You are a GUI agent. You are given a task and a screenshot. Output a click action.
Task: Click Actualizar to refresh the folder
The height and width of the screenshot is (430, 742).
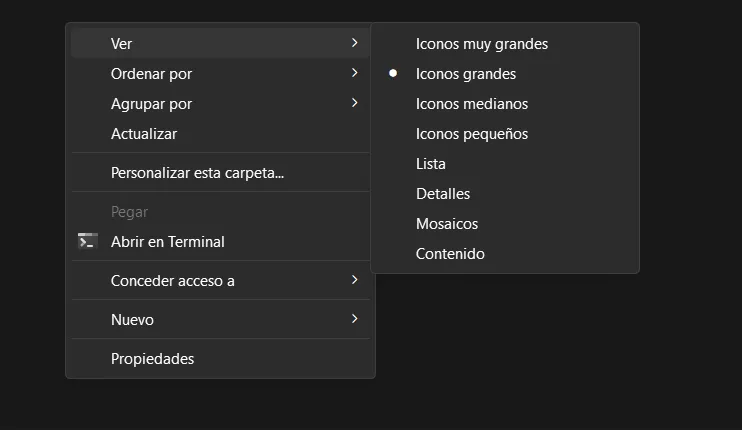click(x=144, y=133)
